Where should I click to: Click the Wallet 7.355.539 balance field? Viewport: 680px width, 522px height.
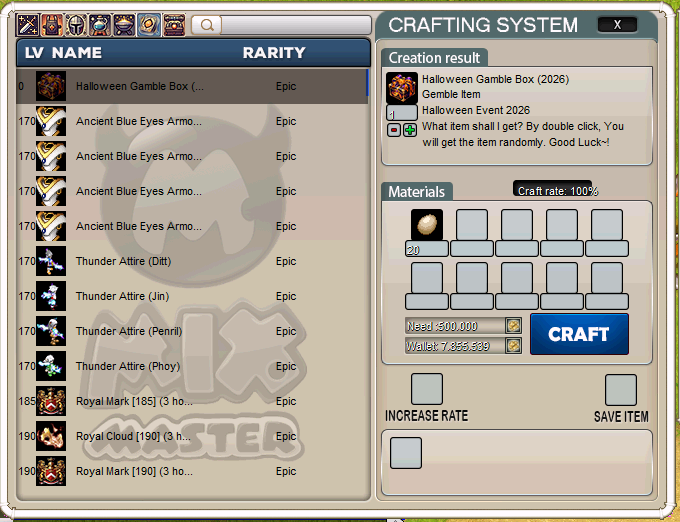point(455,346)
